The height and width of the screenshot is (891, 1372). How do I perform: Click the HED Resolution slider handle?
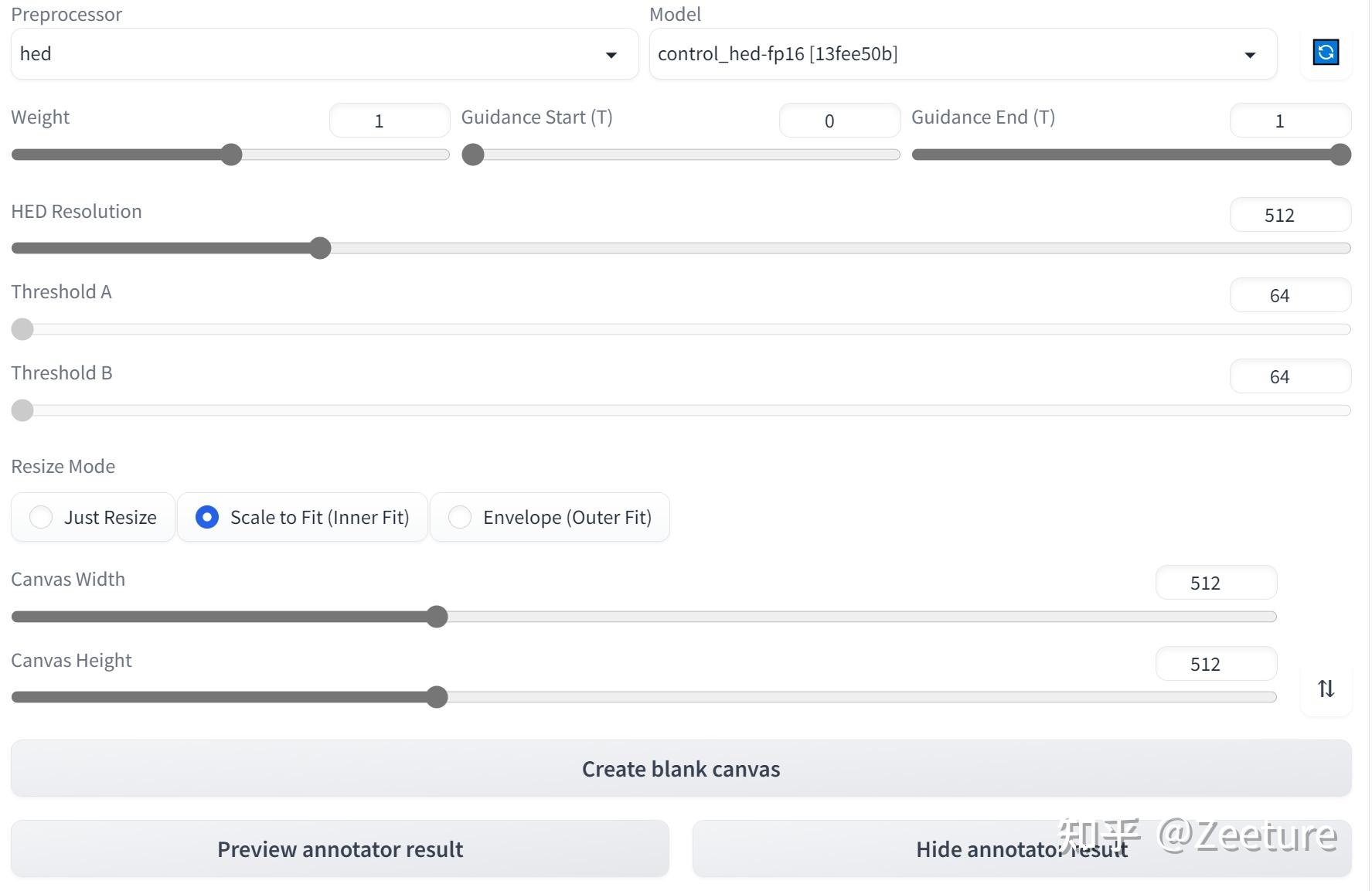point(320,248)
